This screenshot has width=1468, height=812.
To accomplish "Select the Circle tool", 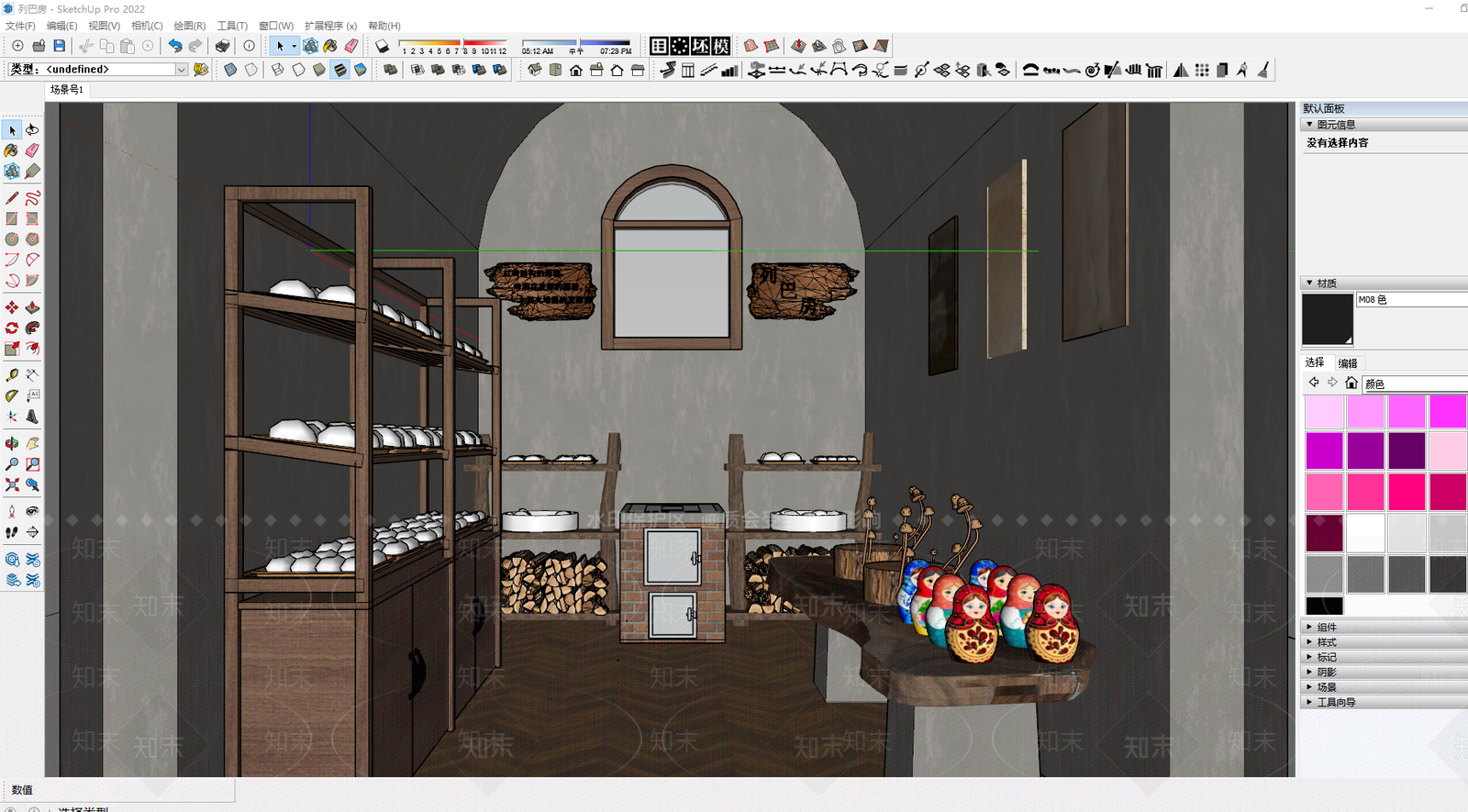I will click(12, 239).
